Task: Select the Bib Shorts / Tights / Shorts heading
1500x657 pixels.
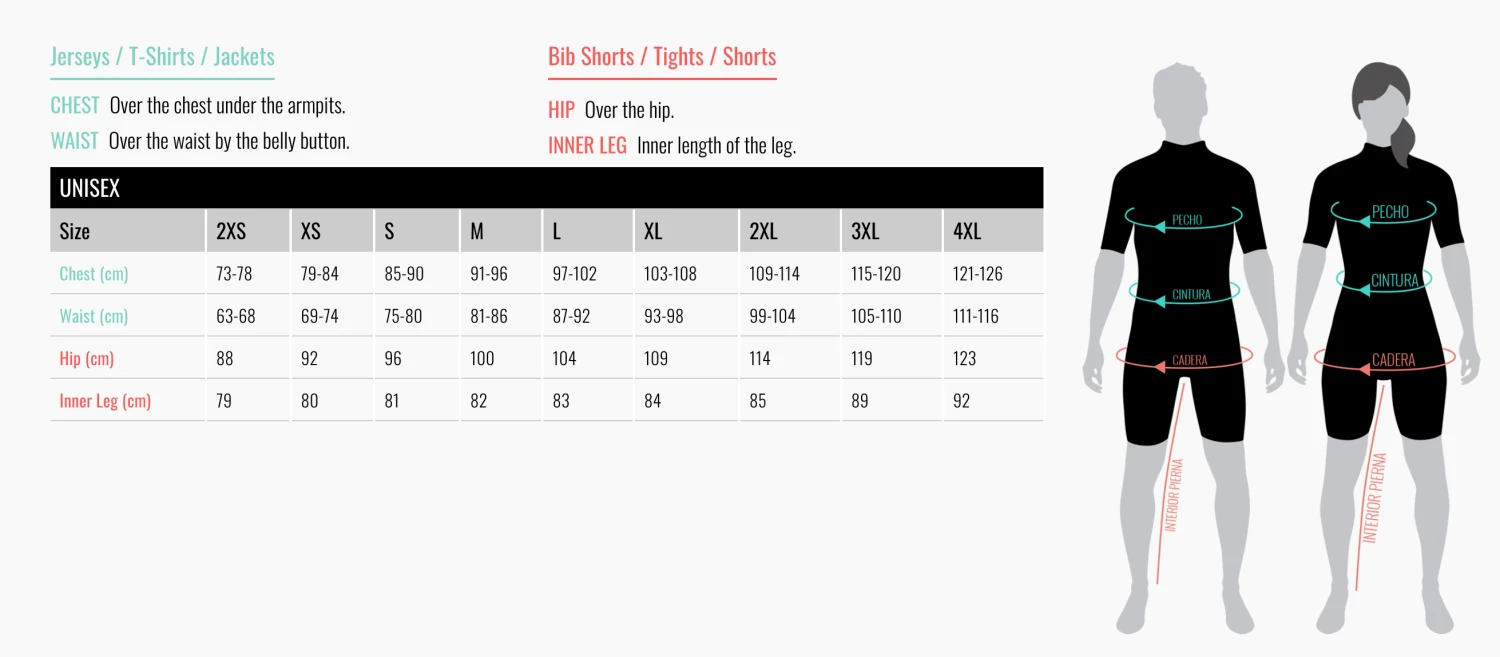Action: (x=662, y=57)
